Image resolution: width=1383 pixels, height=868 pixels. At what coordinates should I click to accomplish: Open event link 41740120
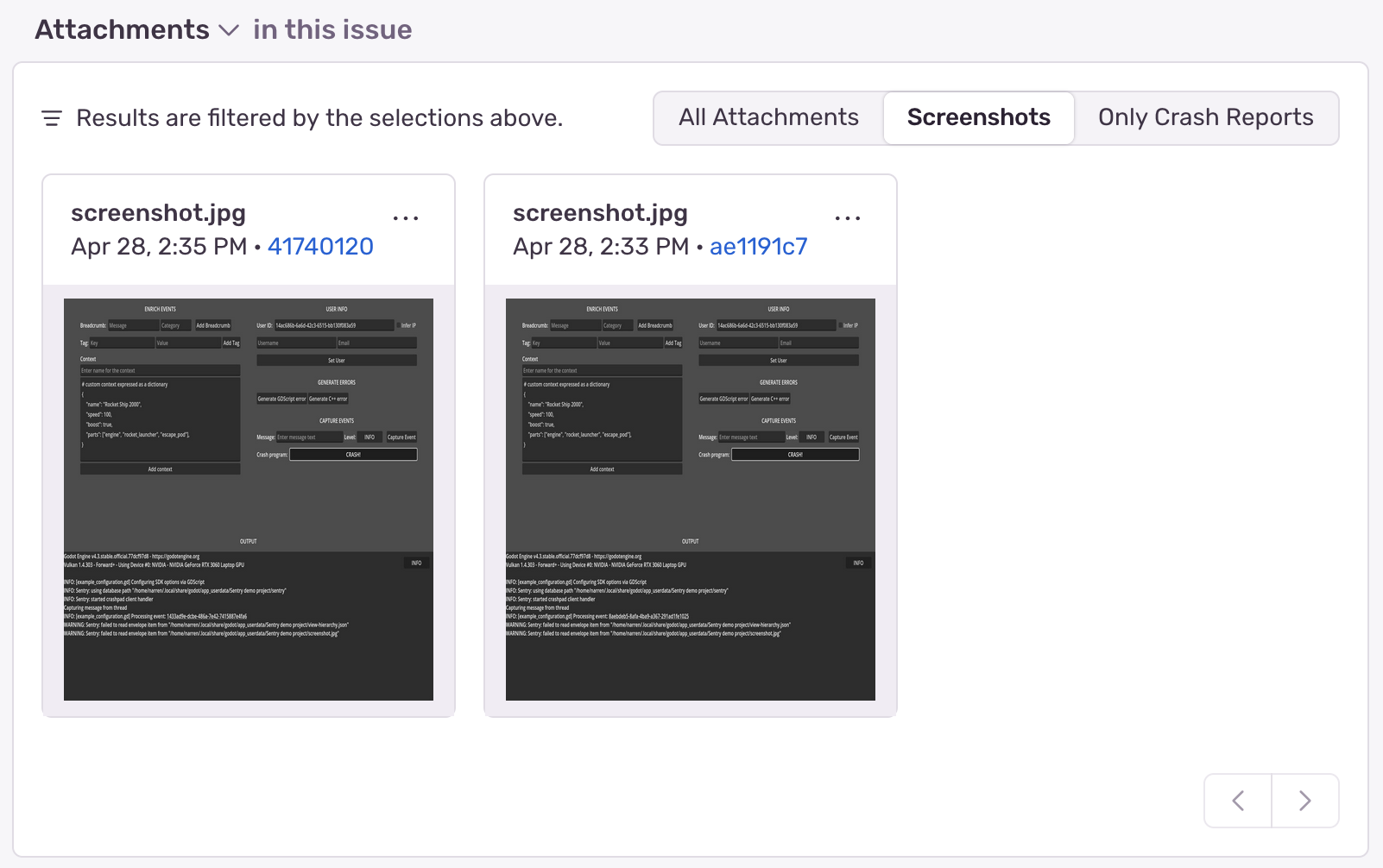coord(320,246)
